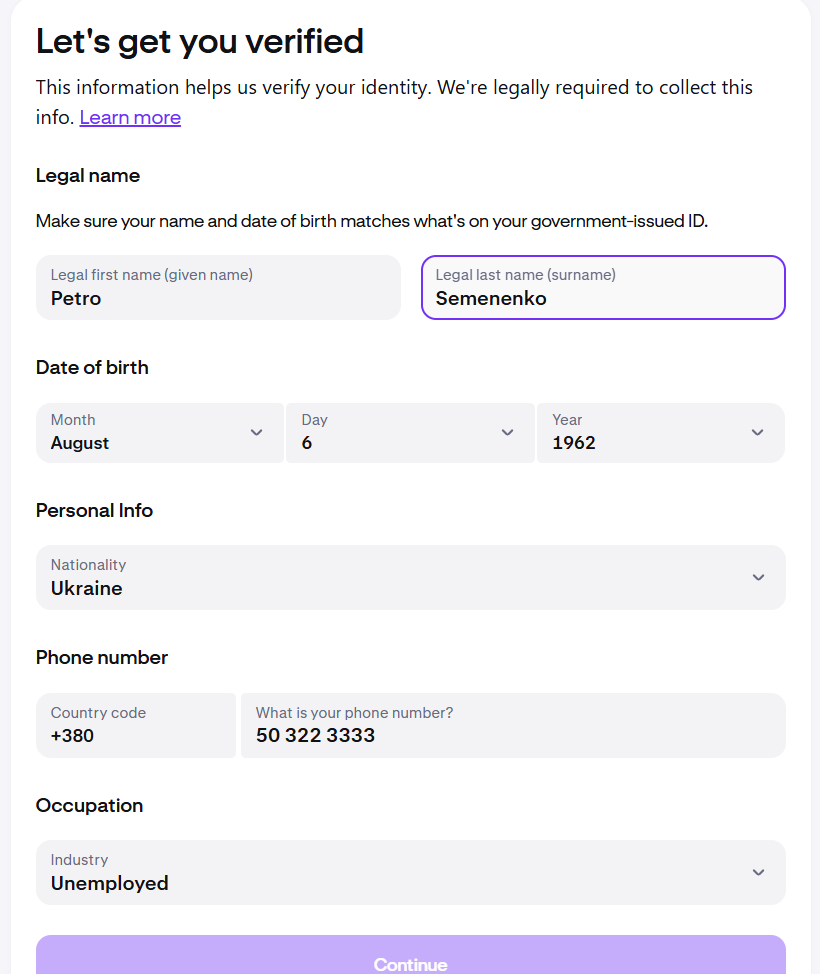The image size is (820, 974).
Task: Expand the Nationality selector showing Ukraine
Action: [x=400, y=577]
